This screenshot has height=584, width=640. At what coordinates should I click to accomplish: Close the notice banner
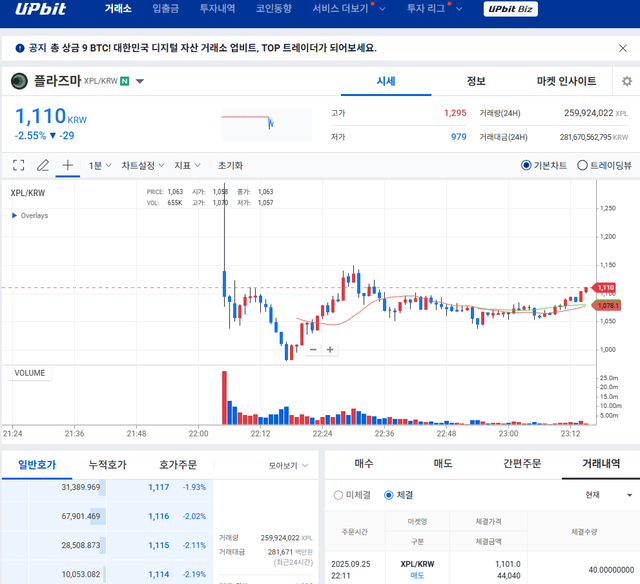[623, 48]
